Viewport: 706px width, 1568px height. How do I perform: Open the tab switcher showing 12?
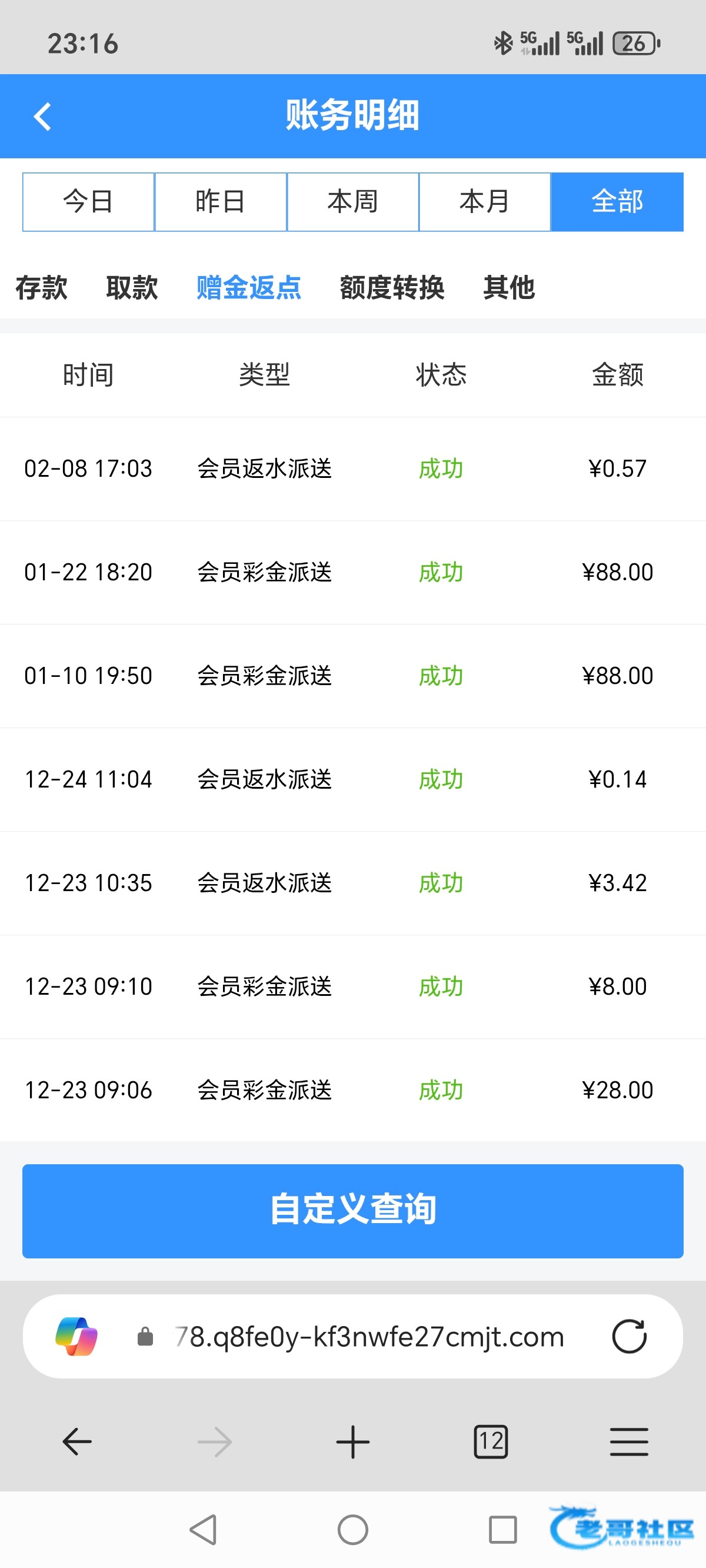pos(491,1441)
